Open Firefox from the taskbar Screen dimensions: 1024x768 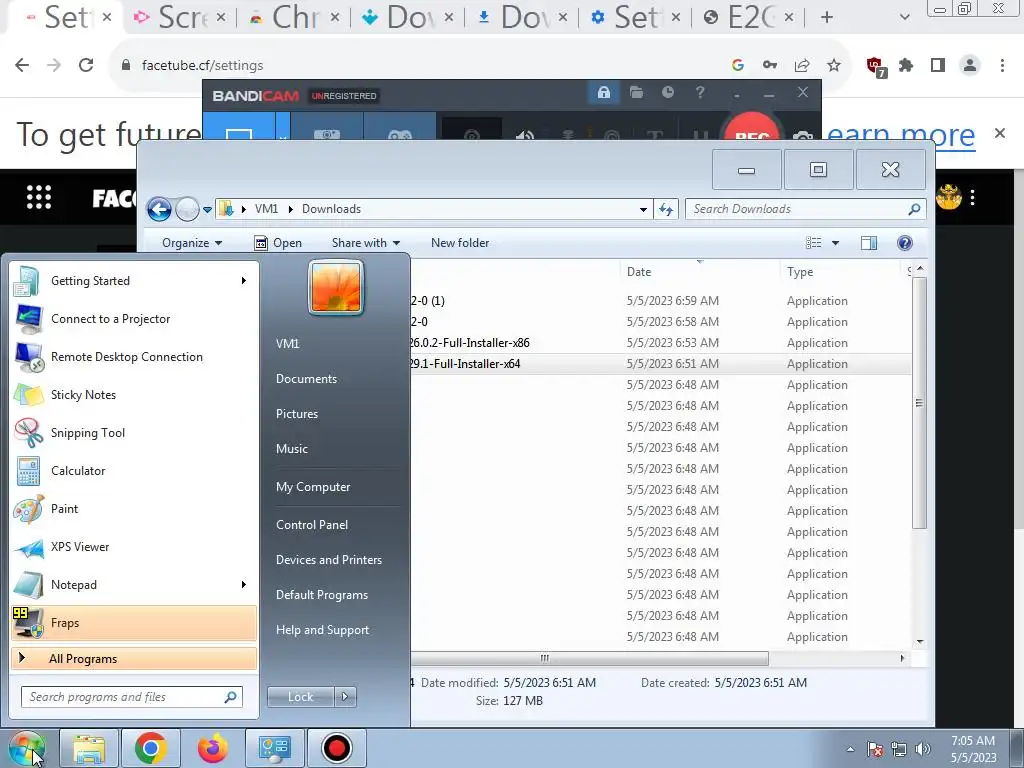click(213, 748)
